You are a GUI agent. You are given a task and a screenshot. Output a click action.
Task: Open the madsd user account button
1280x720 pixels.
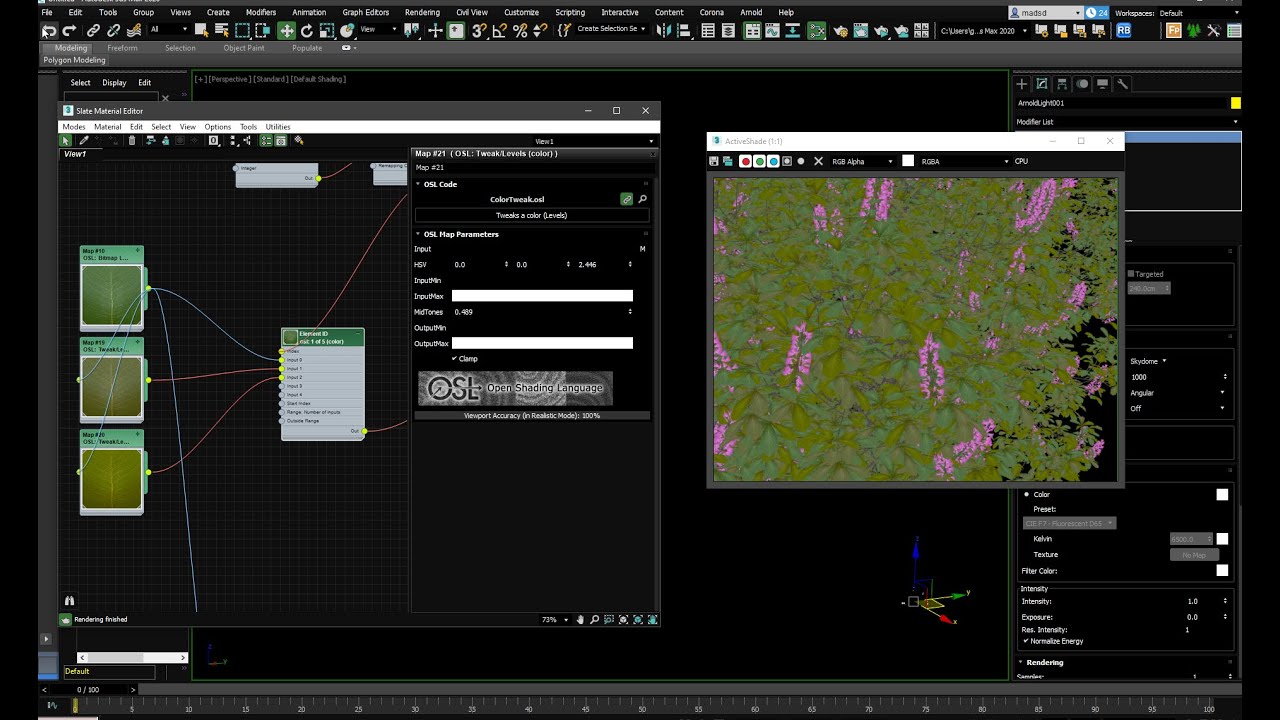1046,13
